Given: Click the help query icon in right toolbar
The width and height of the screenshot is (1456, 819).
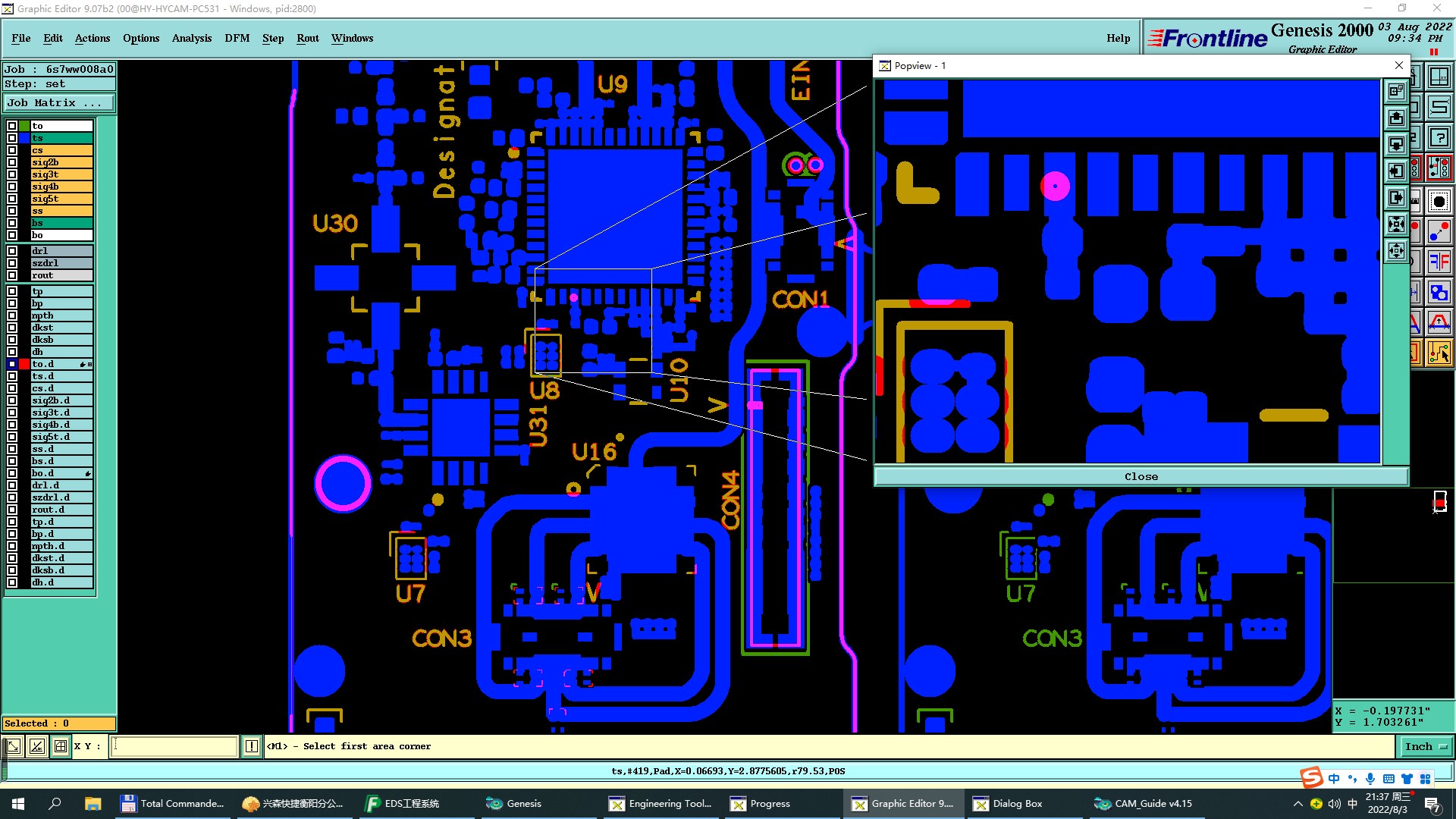Looking at the screenshot, I should click(x=1439, y=138).
